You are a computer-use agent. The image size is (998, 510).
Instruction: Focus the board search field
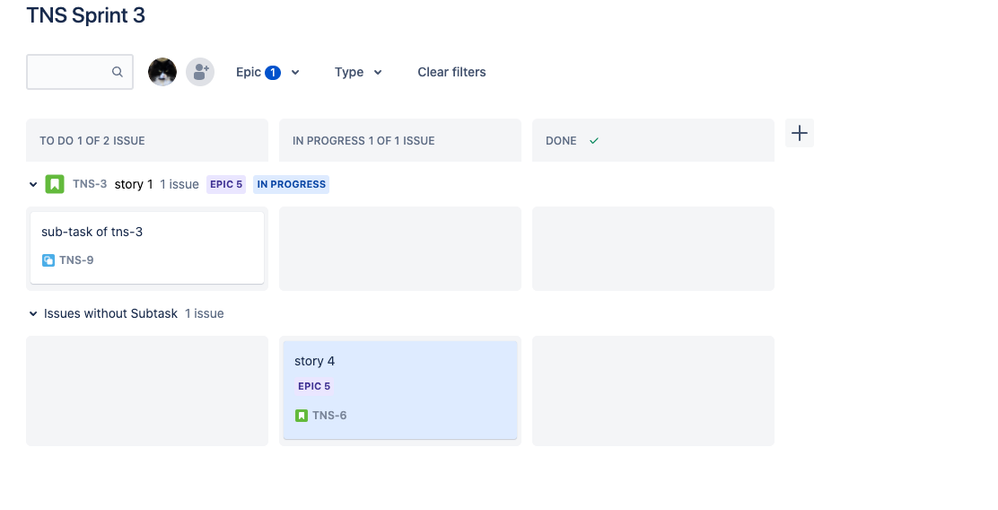[x=80, y=72]
